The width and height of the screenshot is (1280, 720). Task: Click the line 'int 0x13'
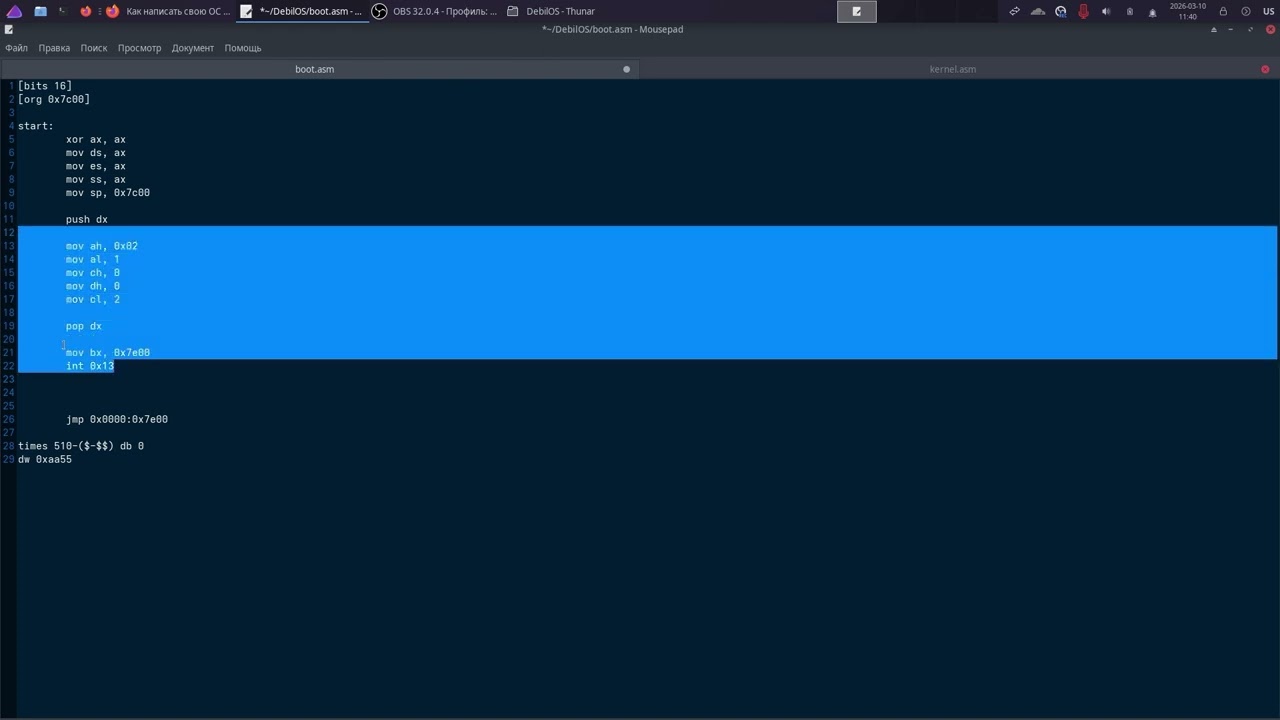pos(90,366)
